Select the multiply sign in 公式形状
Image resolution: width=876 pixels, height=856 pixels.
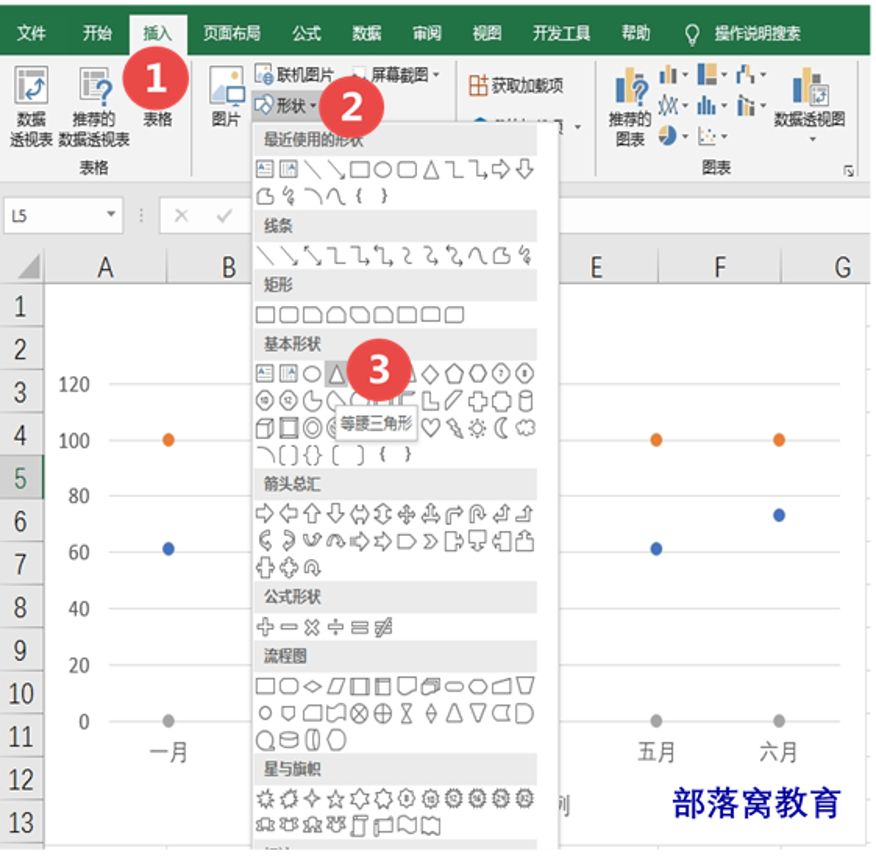pyautogui.click(x=312, y=627)
